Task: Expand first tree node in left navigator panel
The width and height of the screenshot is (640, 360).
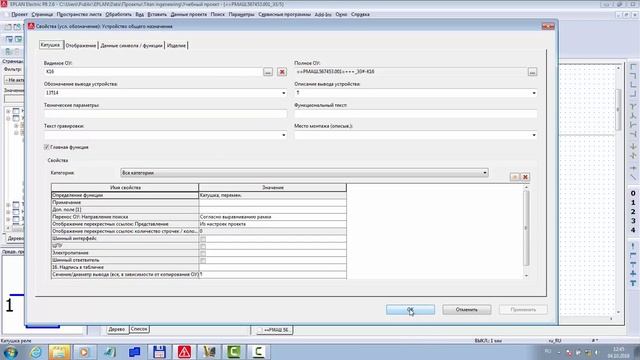Action: click(8, 111)
